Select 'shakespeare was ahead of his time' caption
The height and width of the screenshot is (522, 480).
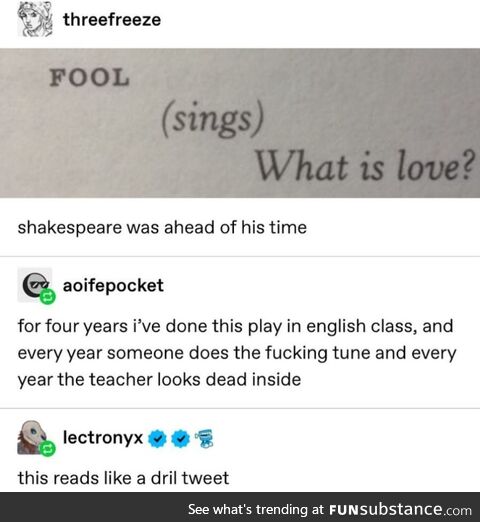(x=162, y=228)
